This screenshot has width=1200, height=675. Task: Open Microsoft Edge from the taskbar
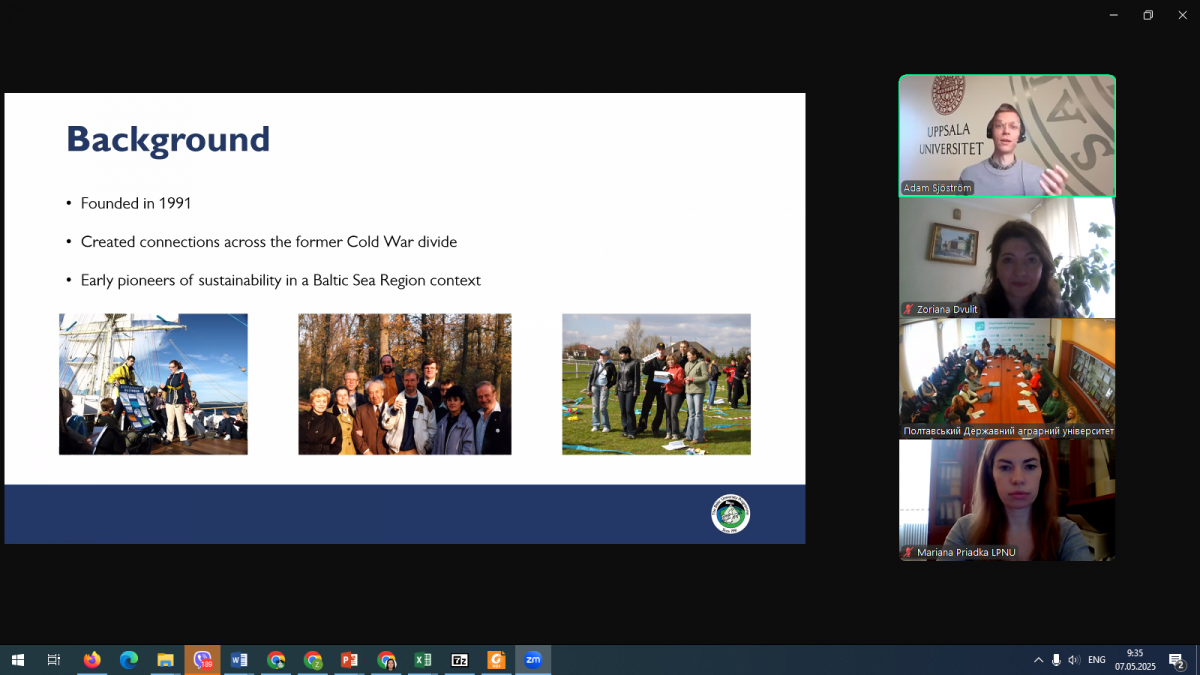coord(129,660)
